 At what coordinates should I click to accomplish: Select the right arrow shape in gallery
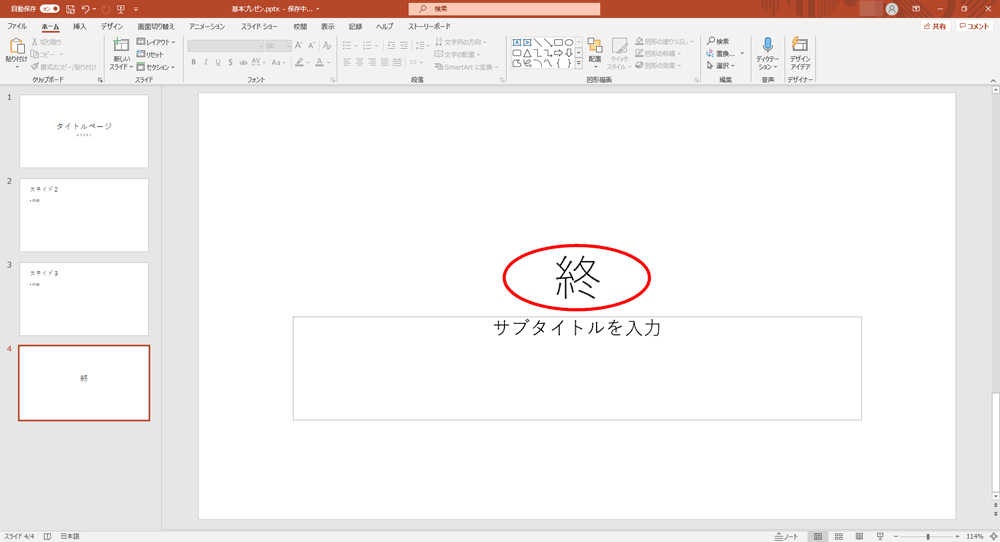558,53
